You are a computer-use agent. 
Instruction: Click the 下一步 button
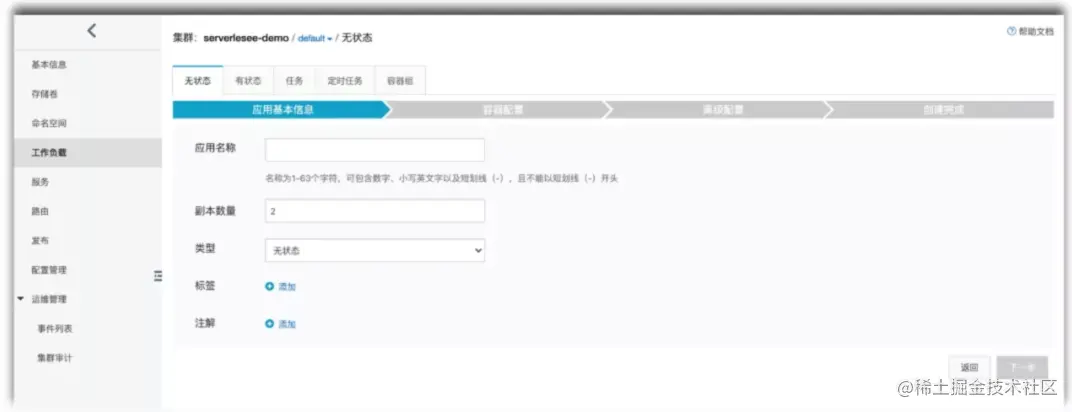[1022, 368]
